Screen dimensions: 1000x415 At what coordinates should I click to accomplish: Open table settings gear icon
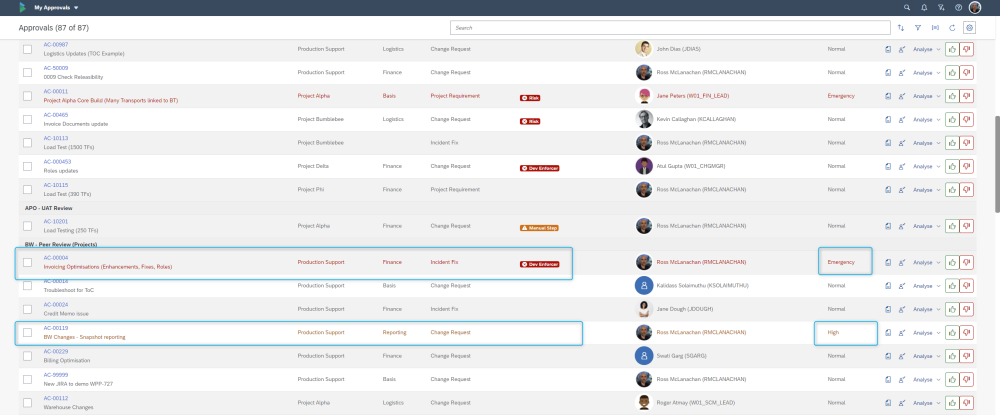pyautogui.click(x=969, y=28)
